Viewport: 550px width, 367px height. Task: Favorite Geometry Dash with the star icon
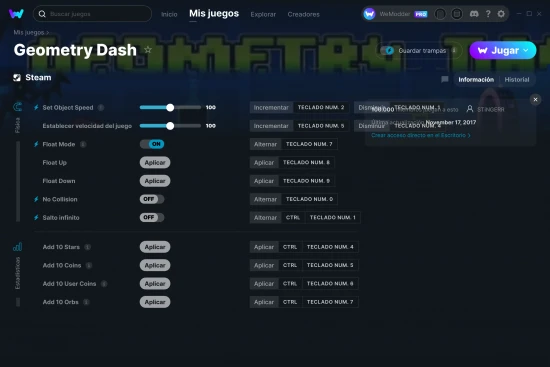pos(148,50)
